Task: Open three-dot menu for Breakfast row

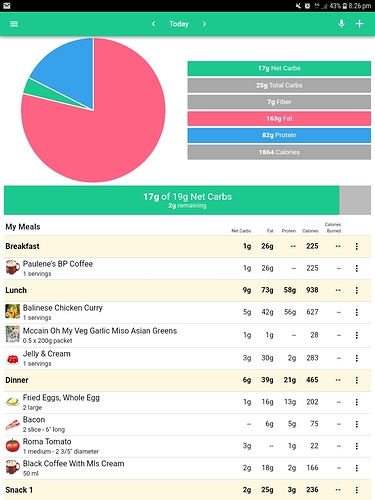Action: [x=357, y=246]
